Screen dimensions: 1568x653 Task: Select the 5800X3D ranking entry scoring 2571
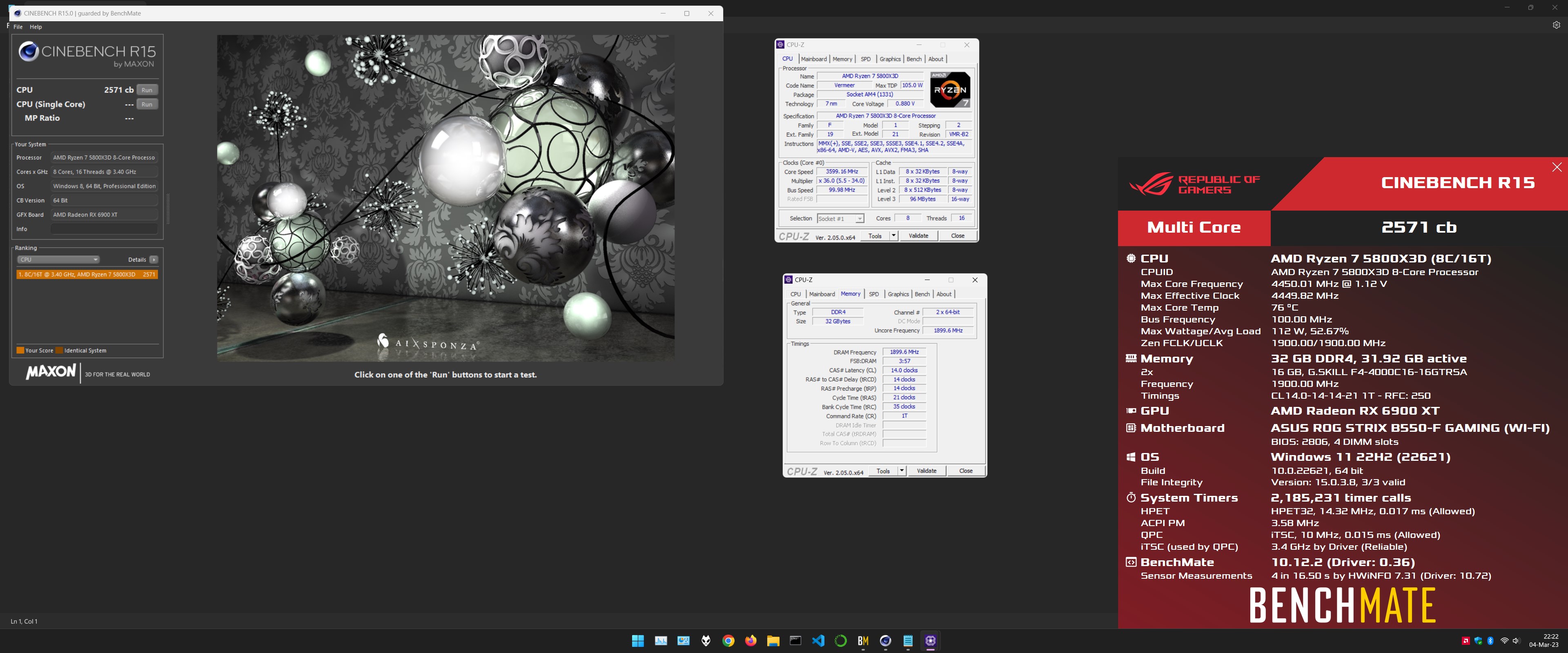pos(87,275)
